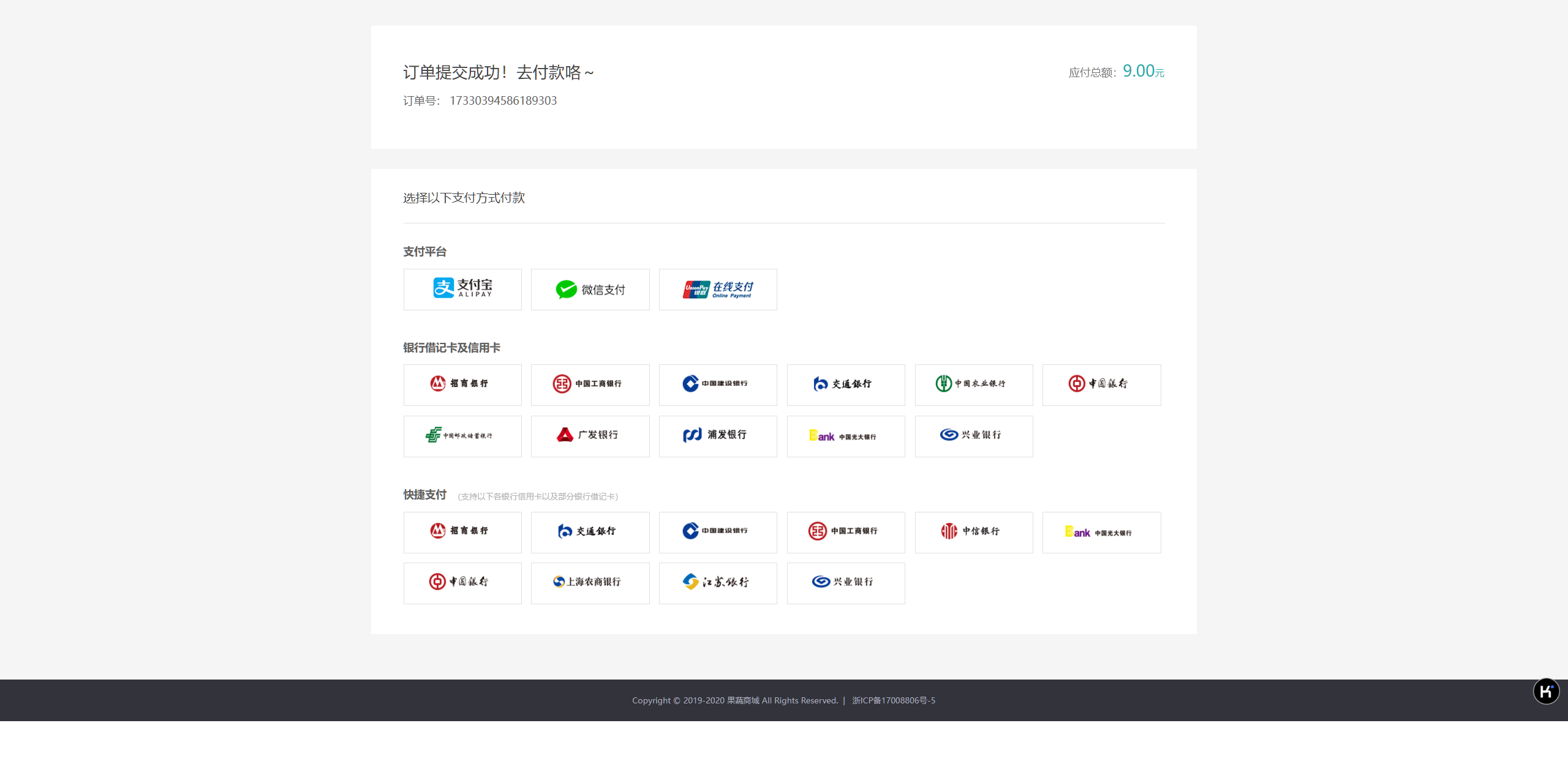Image resolution: width=1568 pixels, height=783 pixels.
Task: Select 招商银行 under 快捷支付
Action: (x=462, y=533)
